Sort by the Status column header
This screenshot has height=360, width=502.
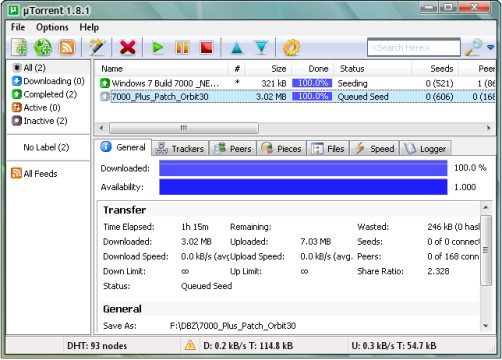coord(373,69)
